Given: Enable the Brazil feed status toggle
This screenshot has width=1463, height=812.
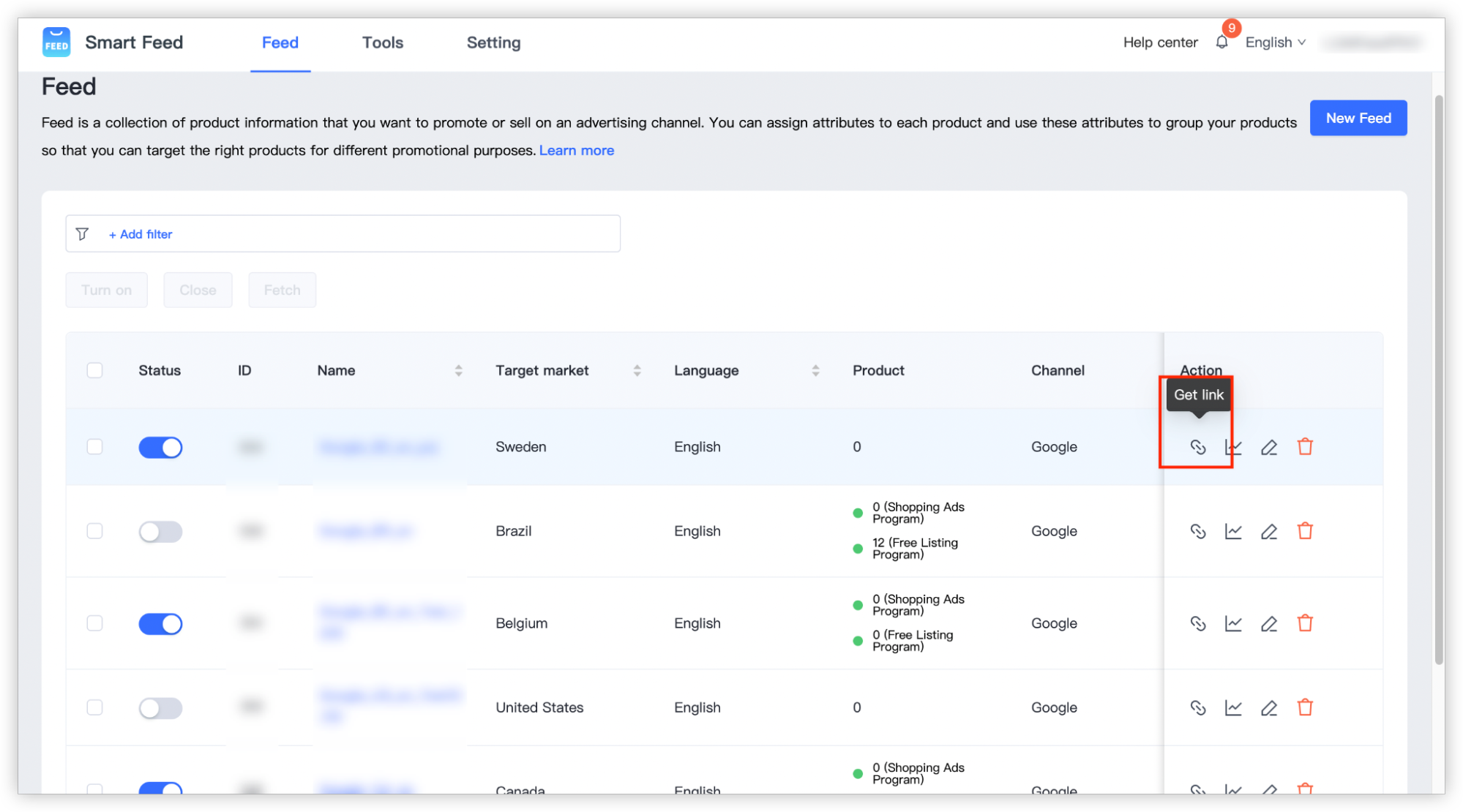Looking at the screenshot, I should [x=160, y=531].
